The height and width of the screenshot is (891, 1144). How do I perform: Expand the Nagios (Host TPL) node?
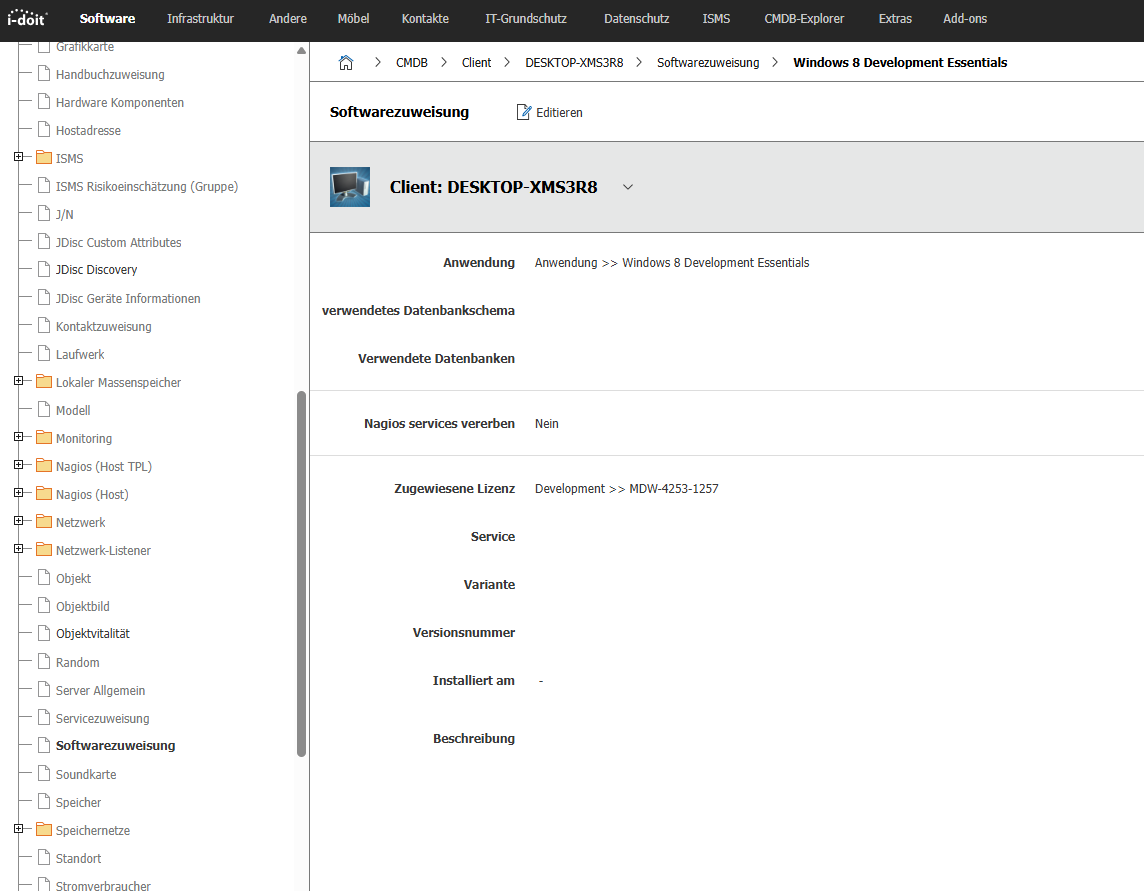[x=18, y=466]
